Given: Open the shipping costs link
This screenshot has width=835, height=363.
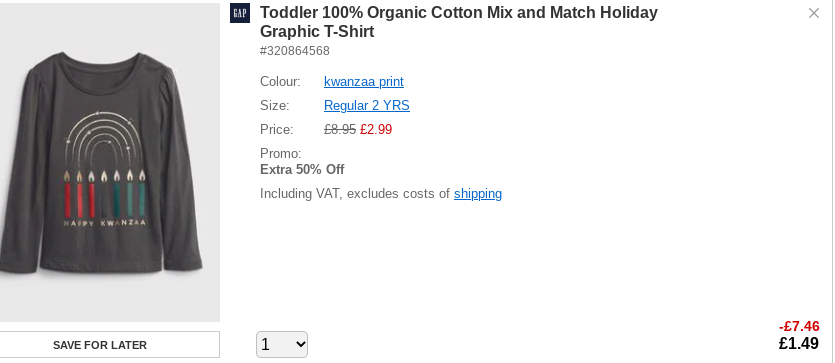Looking at the screenshot, I should [478, 193].
